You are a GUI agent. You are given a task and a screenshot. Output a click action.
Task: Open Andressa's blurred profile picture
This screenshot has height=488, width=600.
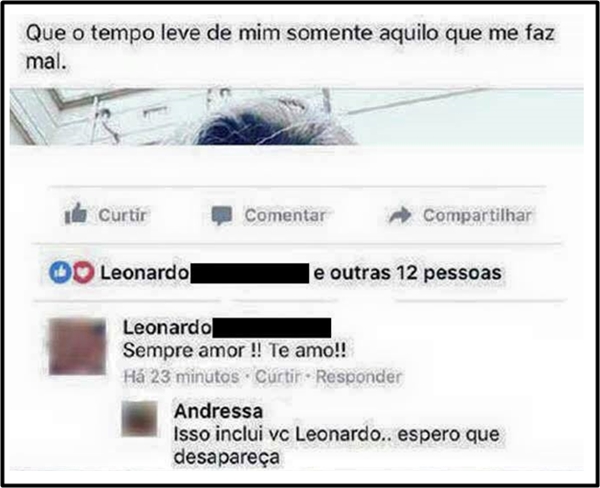coord(140,419)
